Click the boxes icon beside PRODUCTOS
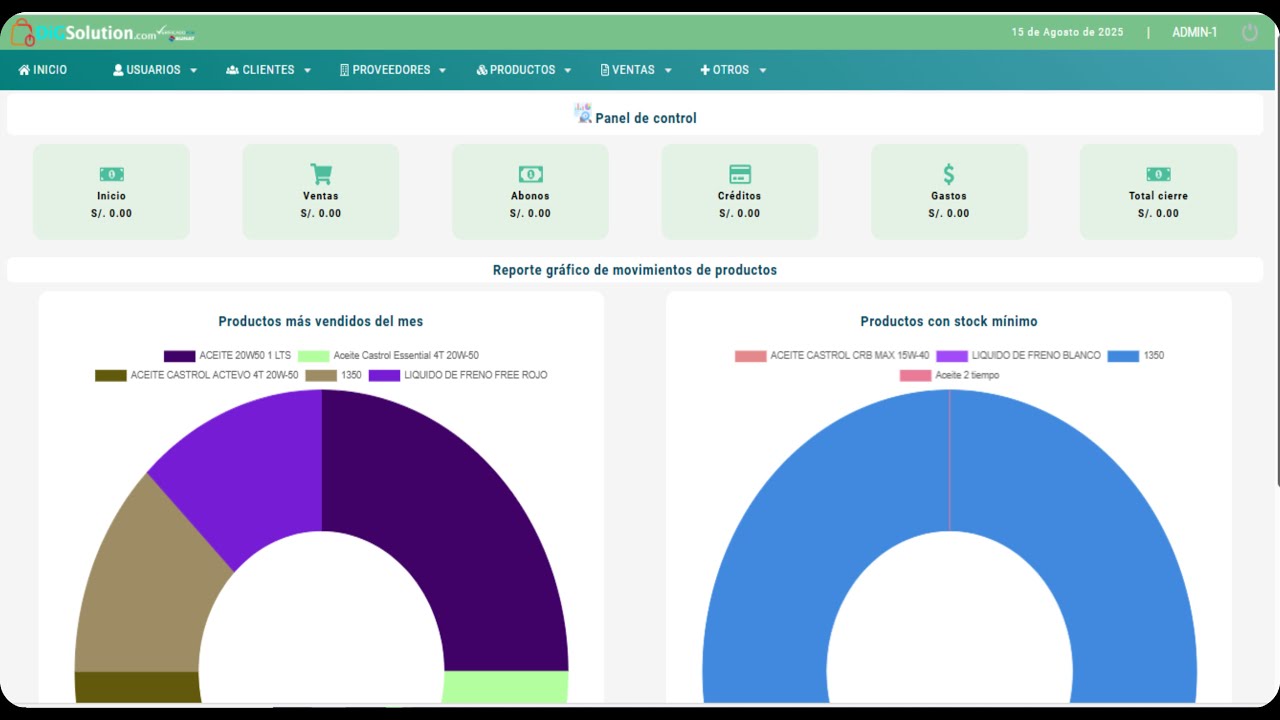This screenshot has width=1280, height=720. click(x=482, y=70)
